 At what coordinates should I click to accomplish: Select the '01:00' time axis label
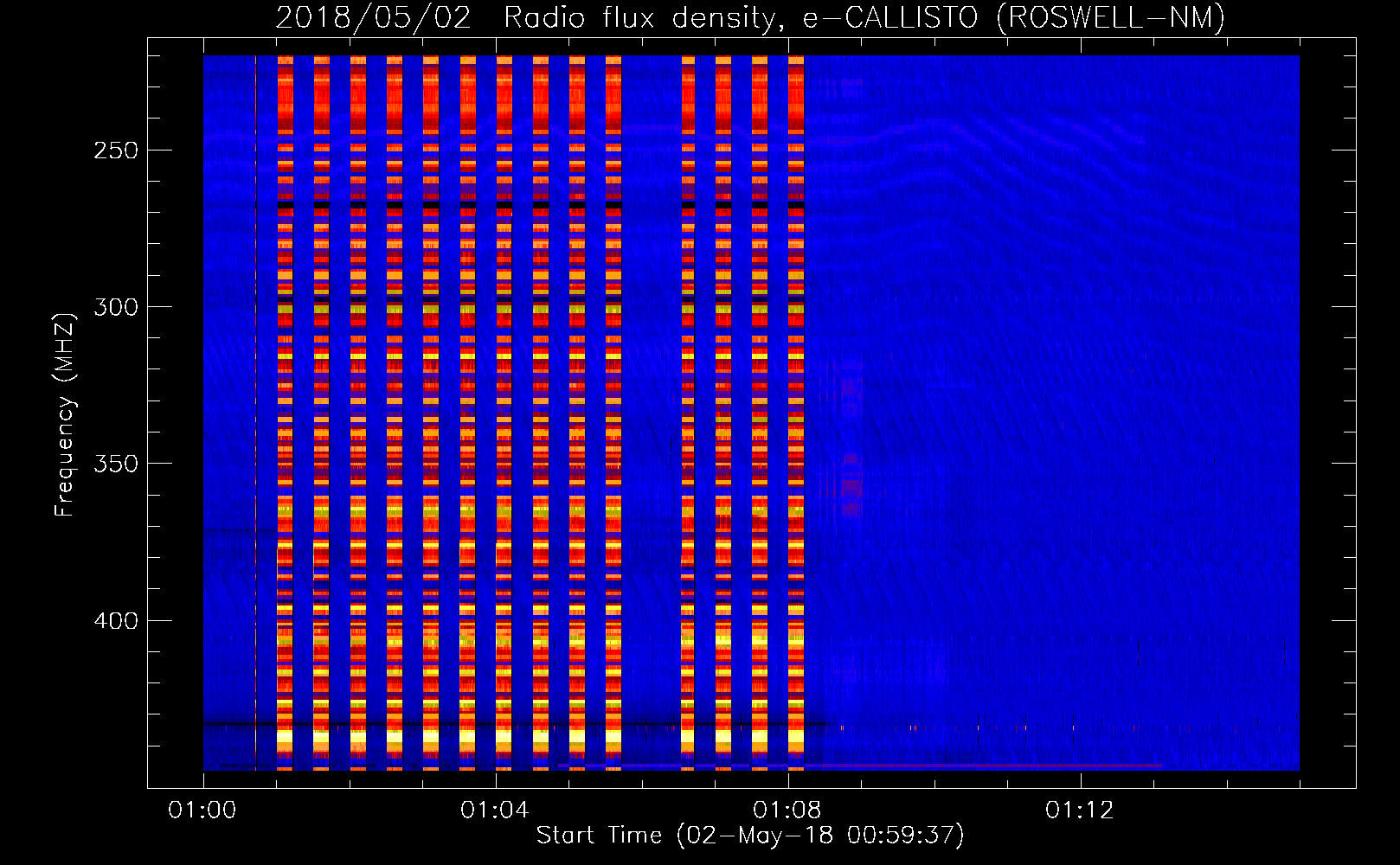click(x=202, y=811)
